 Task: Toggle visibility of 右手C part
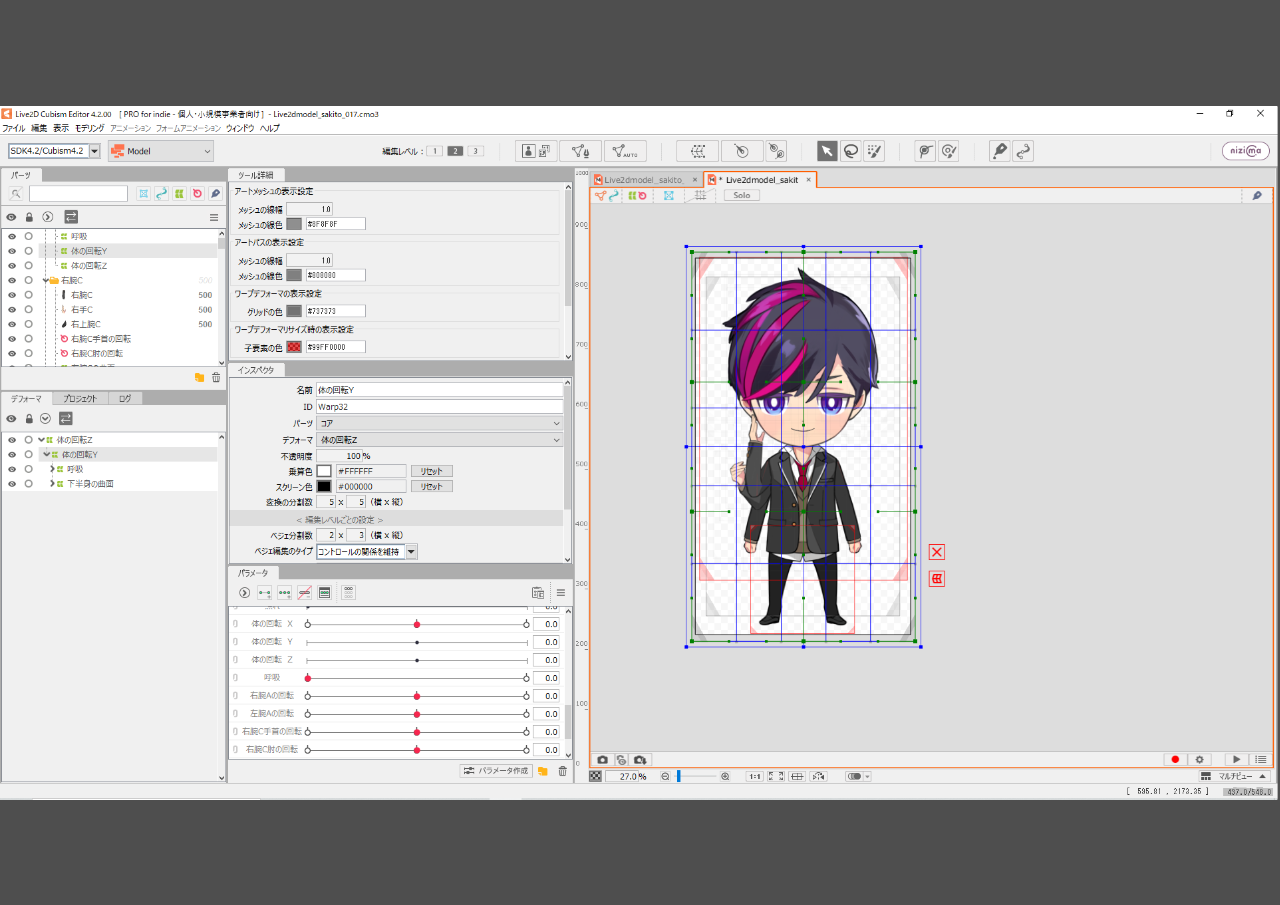(x=12, y=309)
